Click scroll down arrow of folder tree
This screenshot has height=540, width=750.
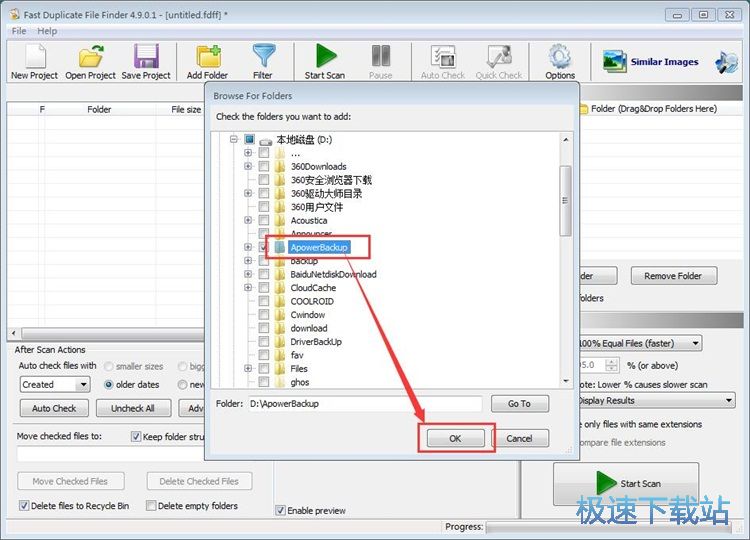click(566, 381)
